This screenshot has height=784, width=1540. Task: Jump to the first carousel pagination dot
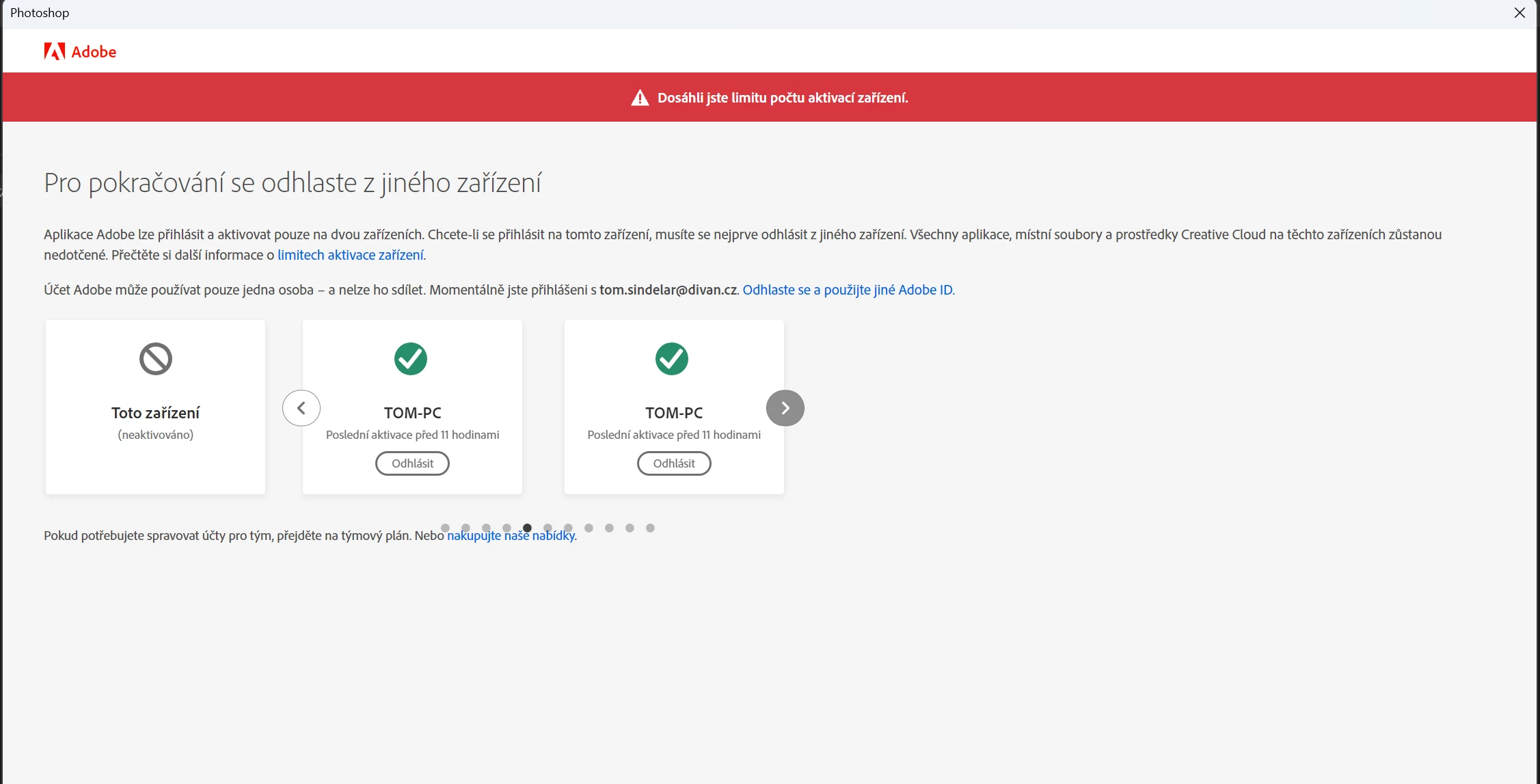445,528
